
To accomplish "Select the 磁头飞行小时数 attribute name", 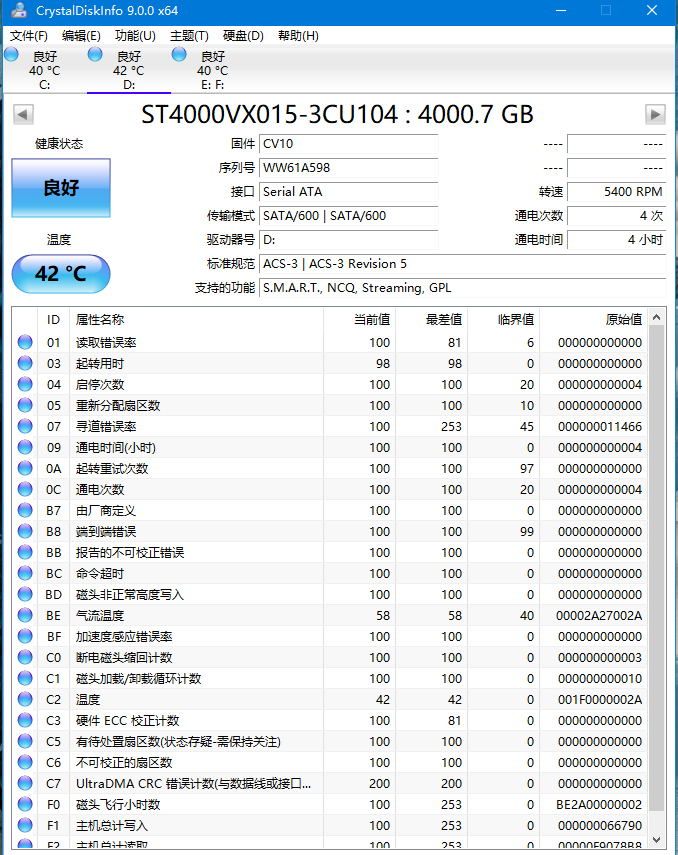I will [x=118, y=804].
